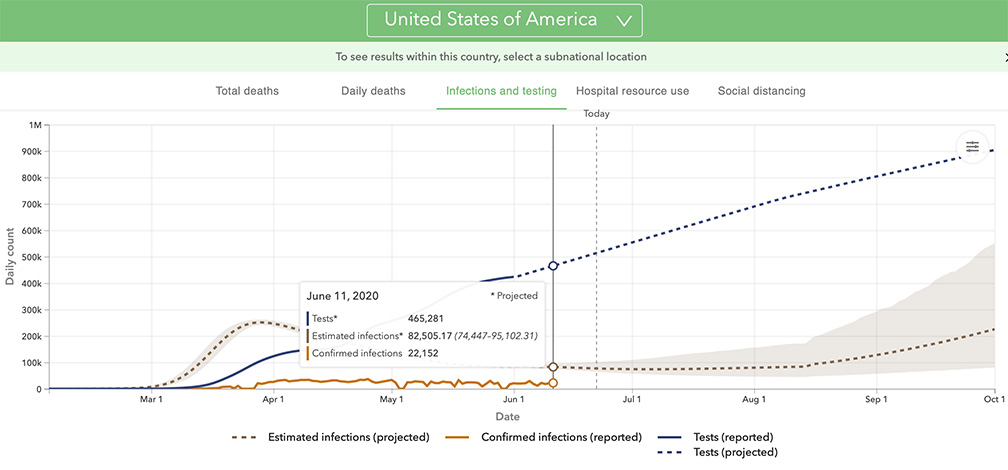Click the Mar 1 x-axis label
Viewport: 1008px width, 470px height.
(x=151, y=399)
